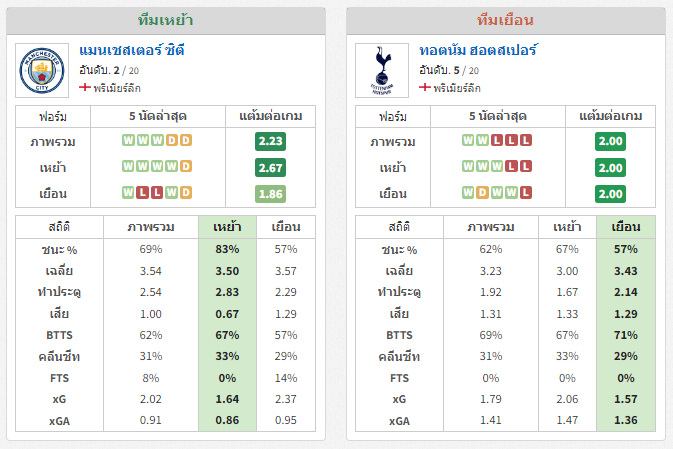Click the 2.23 points-per-game badge
The image size is (673, 449).
(270, 141)
